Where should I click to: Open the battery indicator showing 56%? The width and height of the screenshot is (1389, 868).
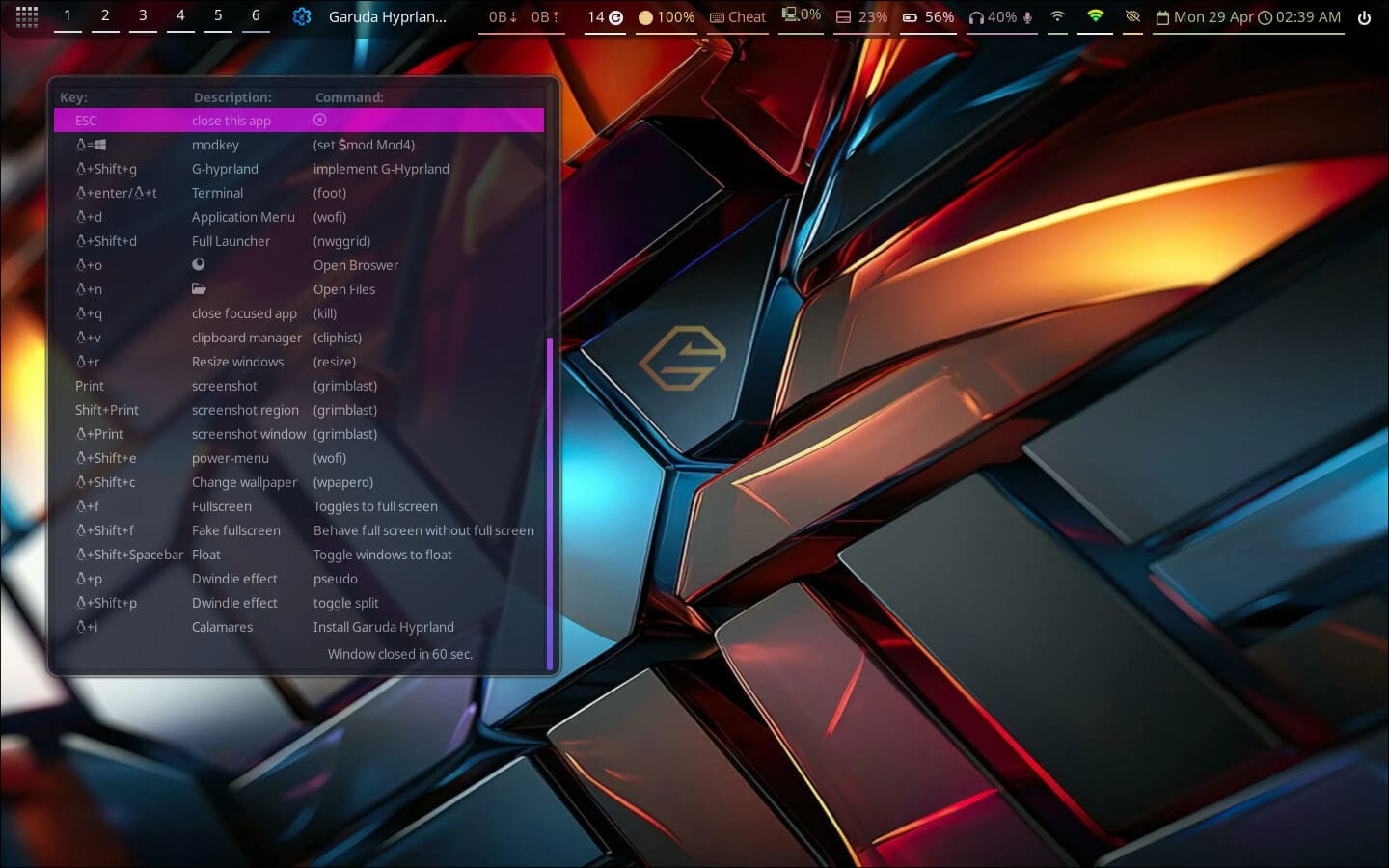[926, 16]
